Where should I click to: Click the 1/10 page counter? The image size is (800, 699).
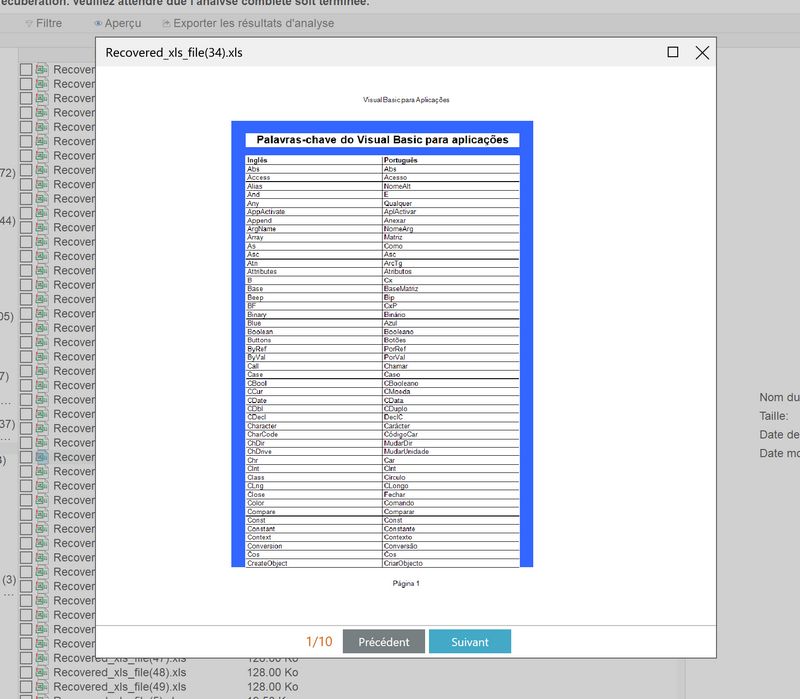pos(319,641)
